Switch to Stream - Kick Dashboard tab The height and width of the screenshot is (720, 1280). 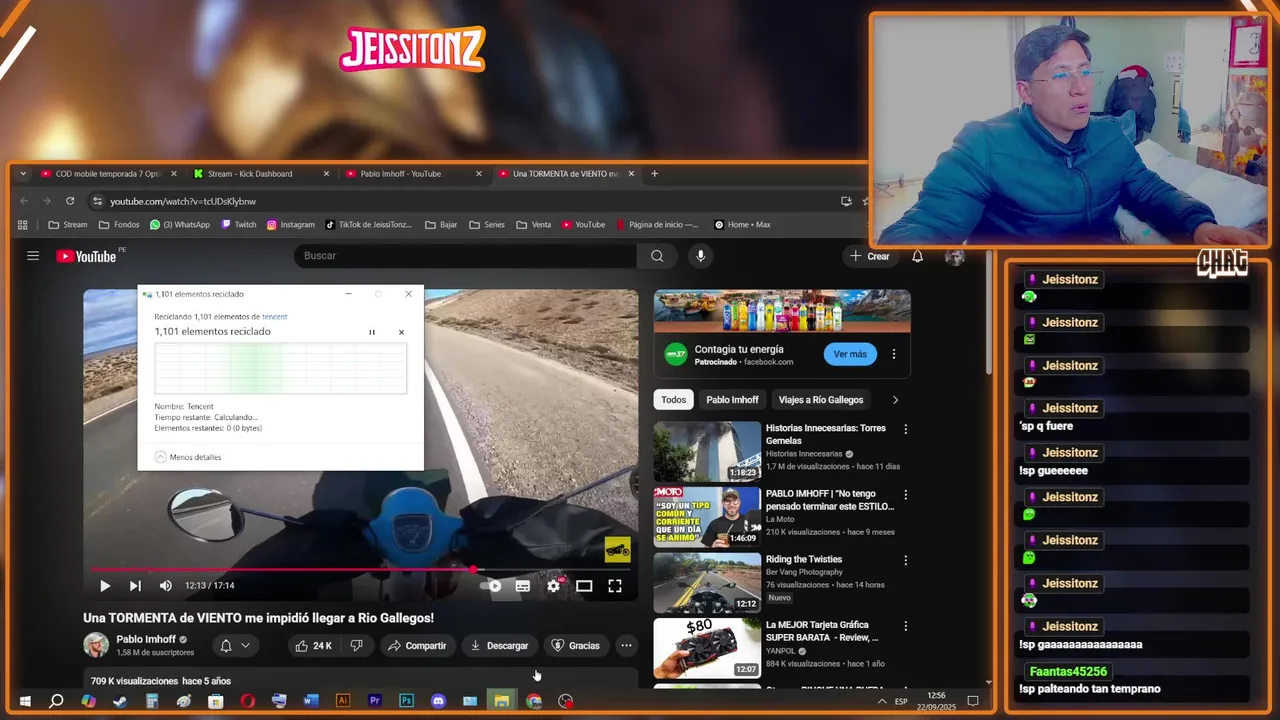pos(261,174)
